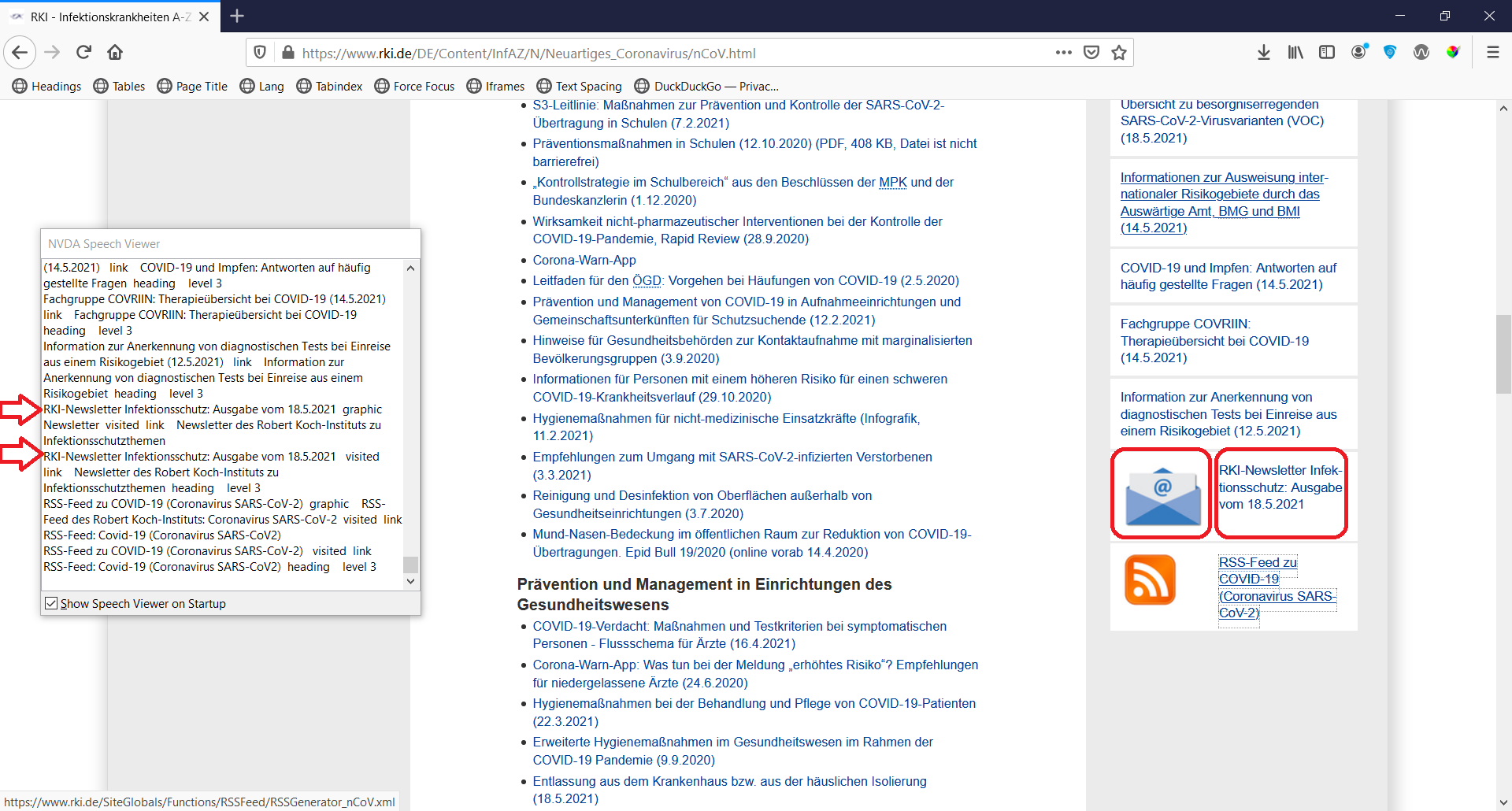1512x811 pixels.
Task: Open the browser home page
Action: (x=115, y=53)
